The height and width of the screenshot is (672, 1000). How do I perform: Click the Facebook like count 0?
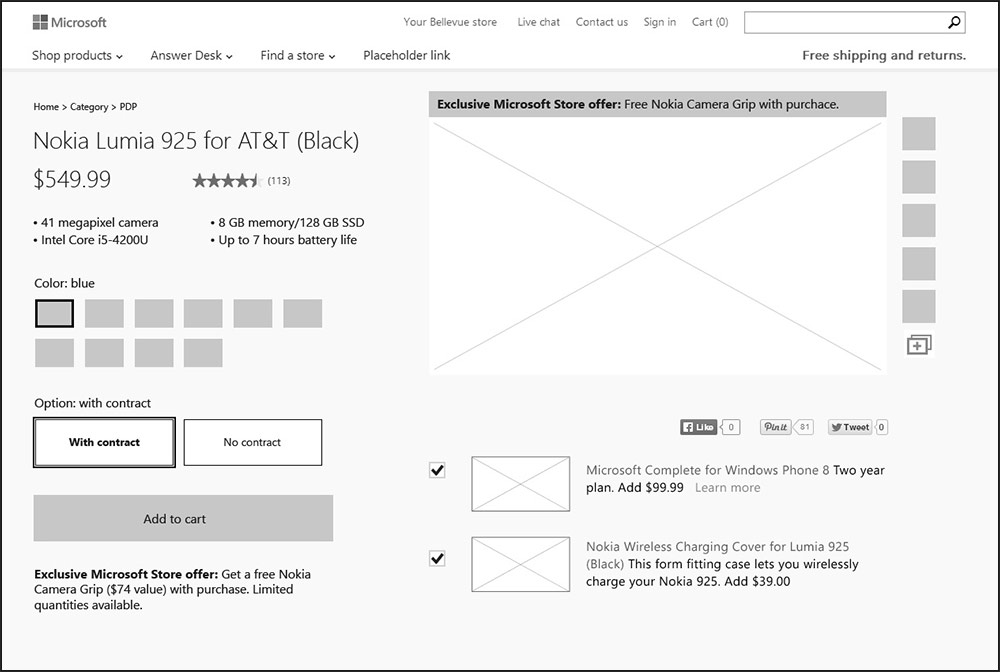point(731,427)
